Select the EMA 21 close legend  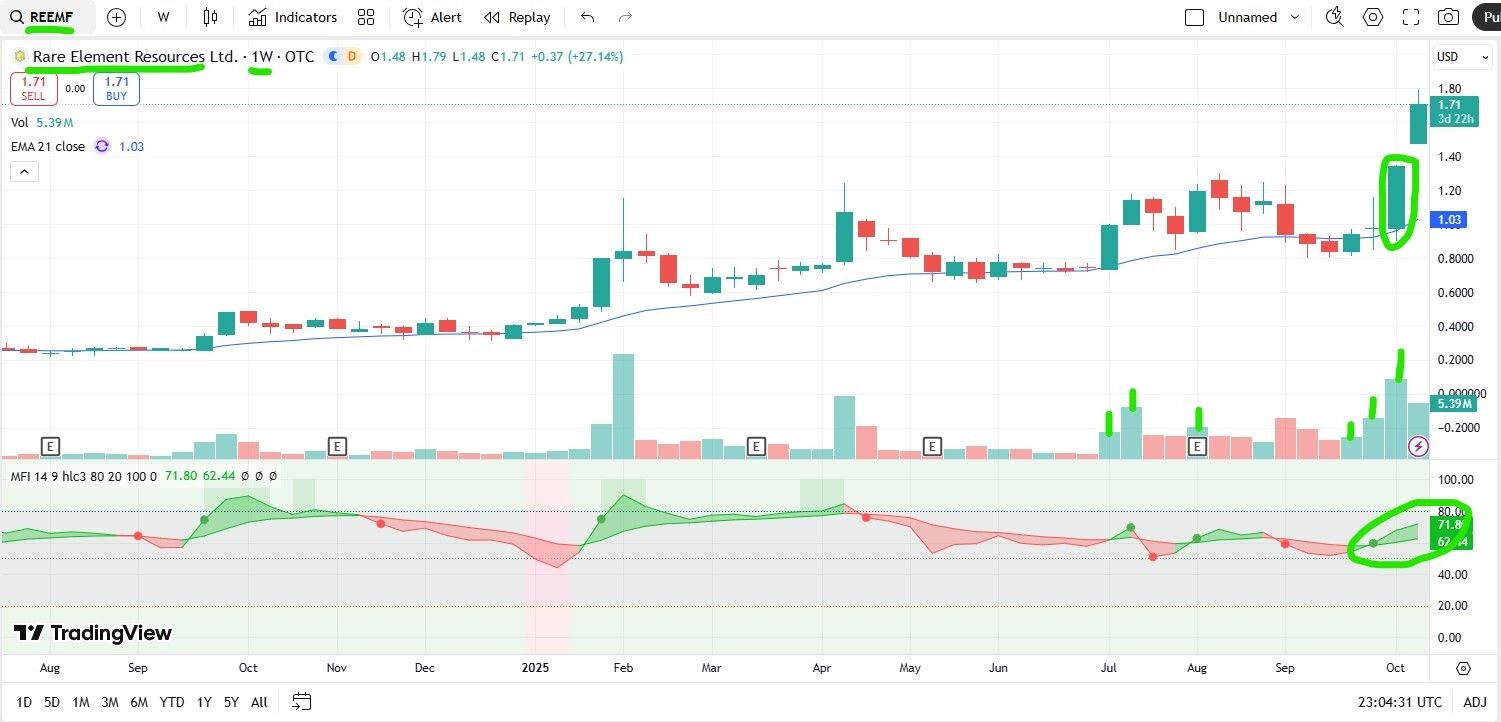pos(48,147)
